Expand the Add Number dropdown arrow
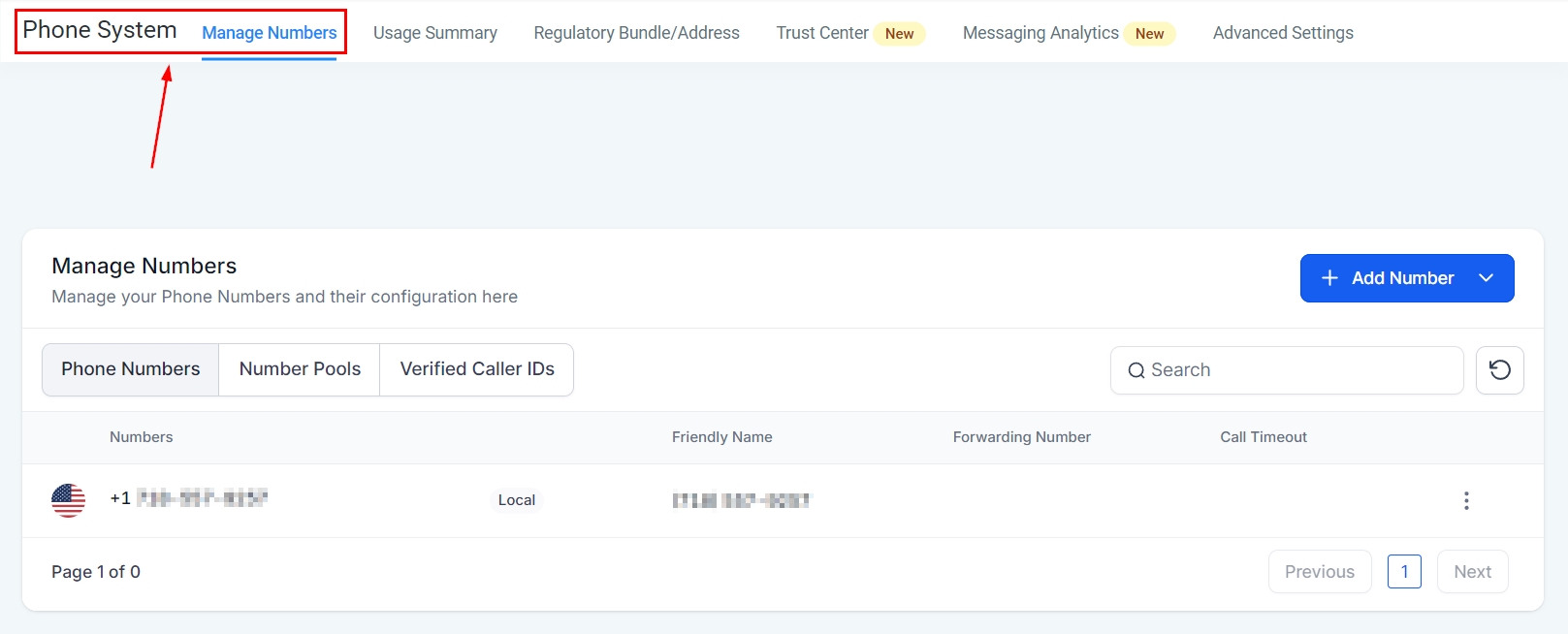The width and height of the screenshot is (1568, 634). [x=1486, y=278]
